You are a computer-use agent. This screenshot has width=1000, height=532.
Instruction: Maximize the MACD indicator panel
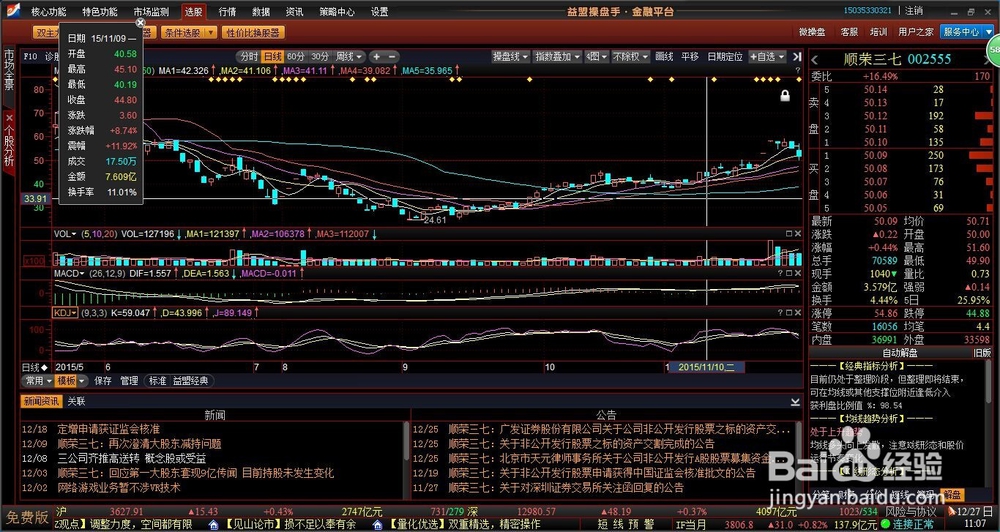[789, 273]
